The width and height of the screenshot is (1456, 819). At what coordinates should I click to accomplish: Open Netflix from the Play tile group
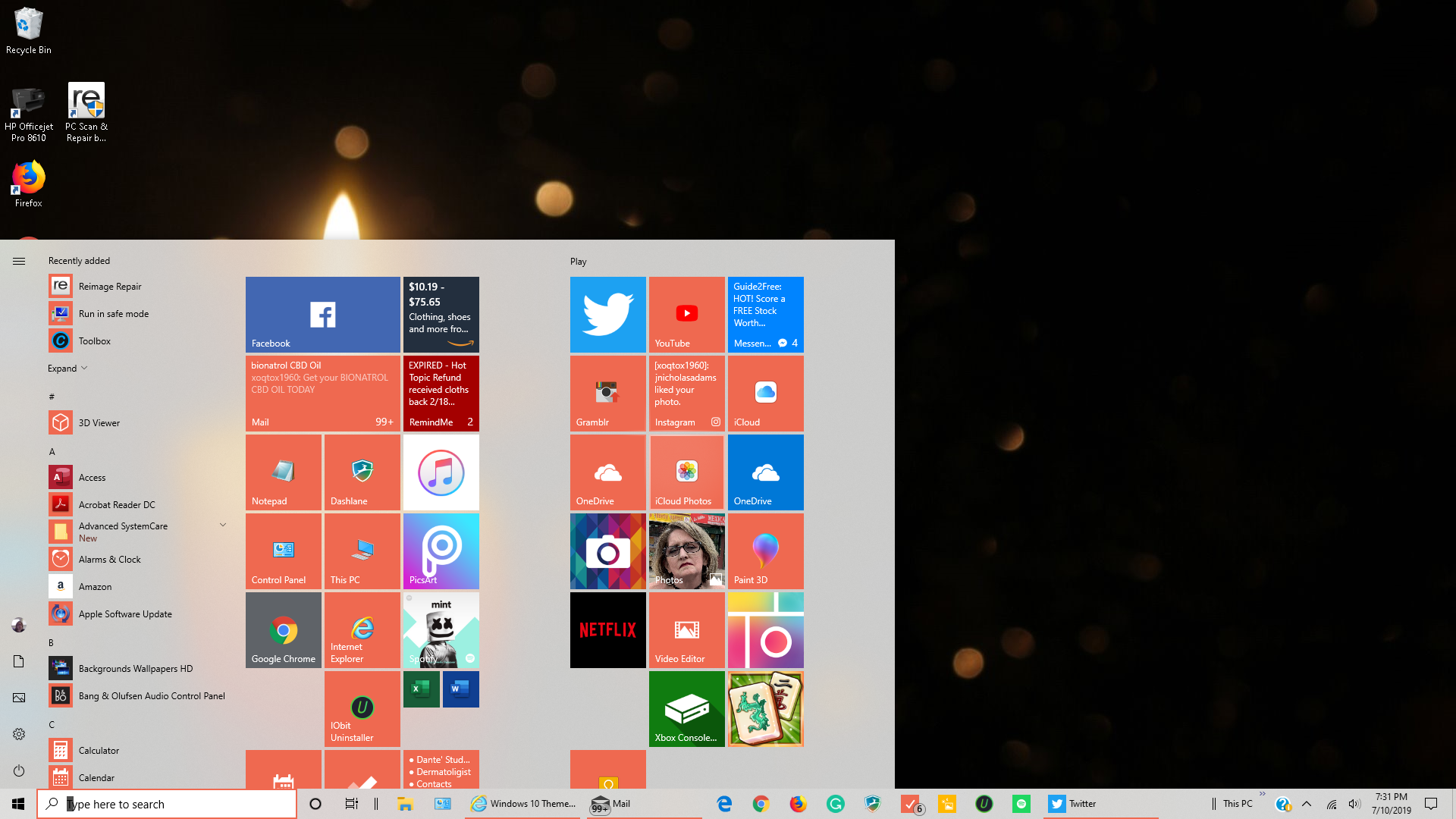[607, 629]
